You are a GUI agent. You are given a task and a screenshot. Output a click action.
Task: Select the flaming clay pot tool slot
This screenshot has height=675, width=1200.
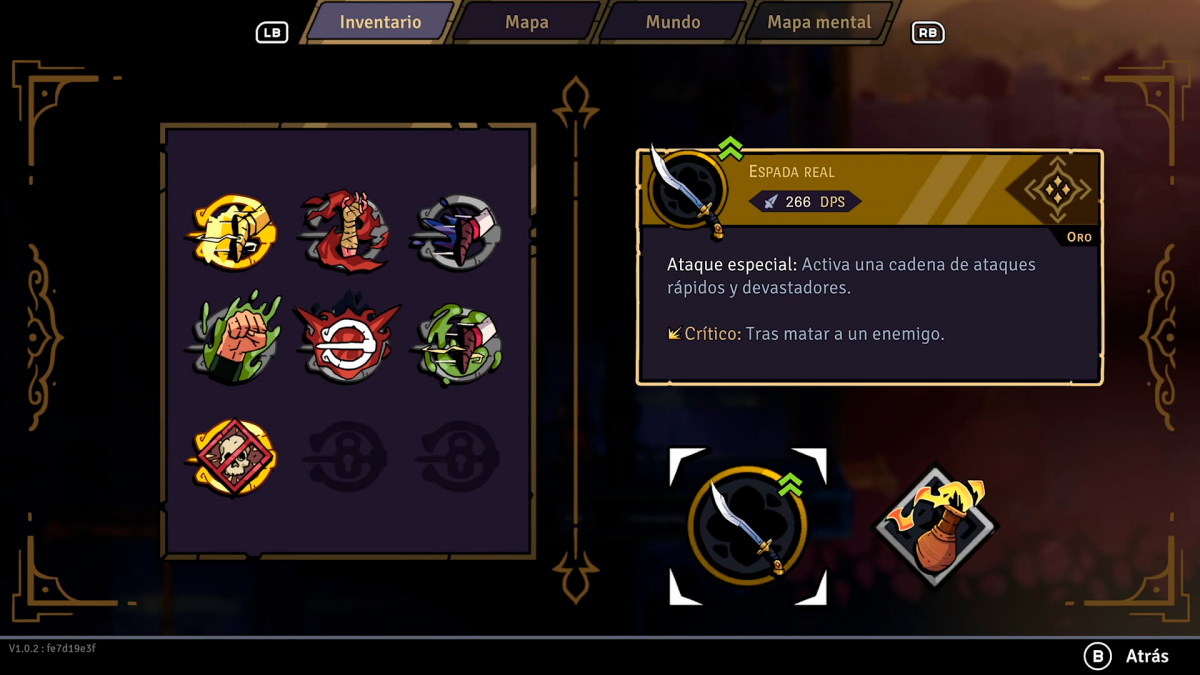click(936, 526)
